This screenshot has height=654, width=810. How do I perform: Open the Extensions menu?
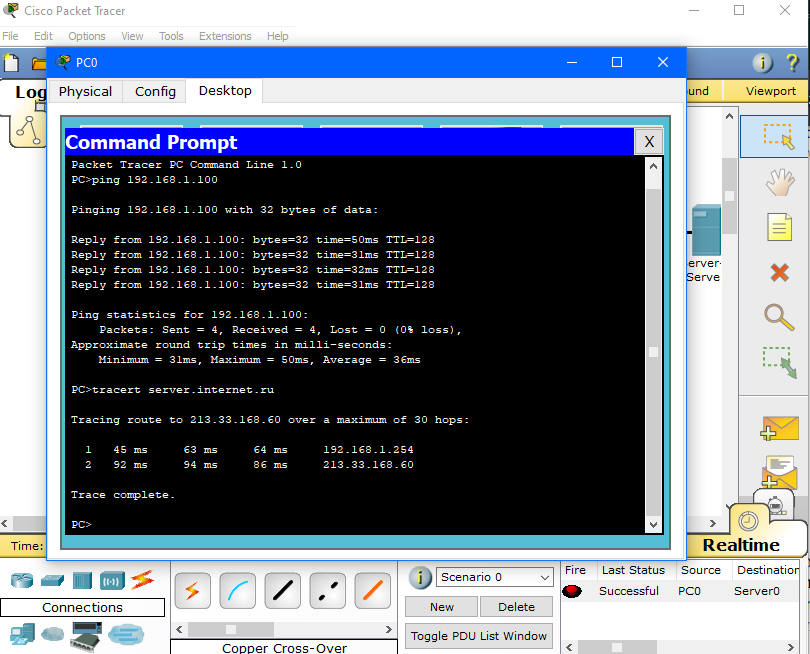pyautogui.click(x=225, y=36)
